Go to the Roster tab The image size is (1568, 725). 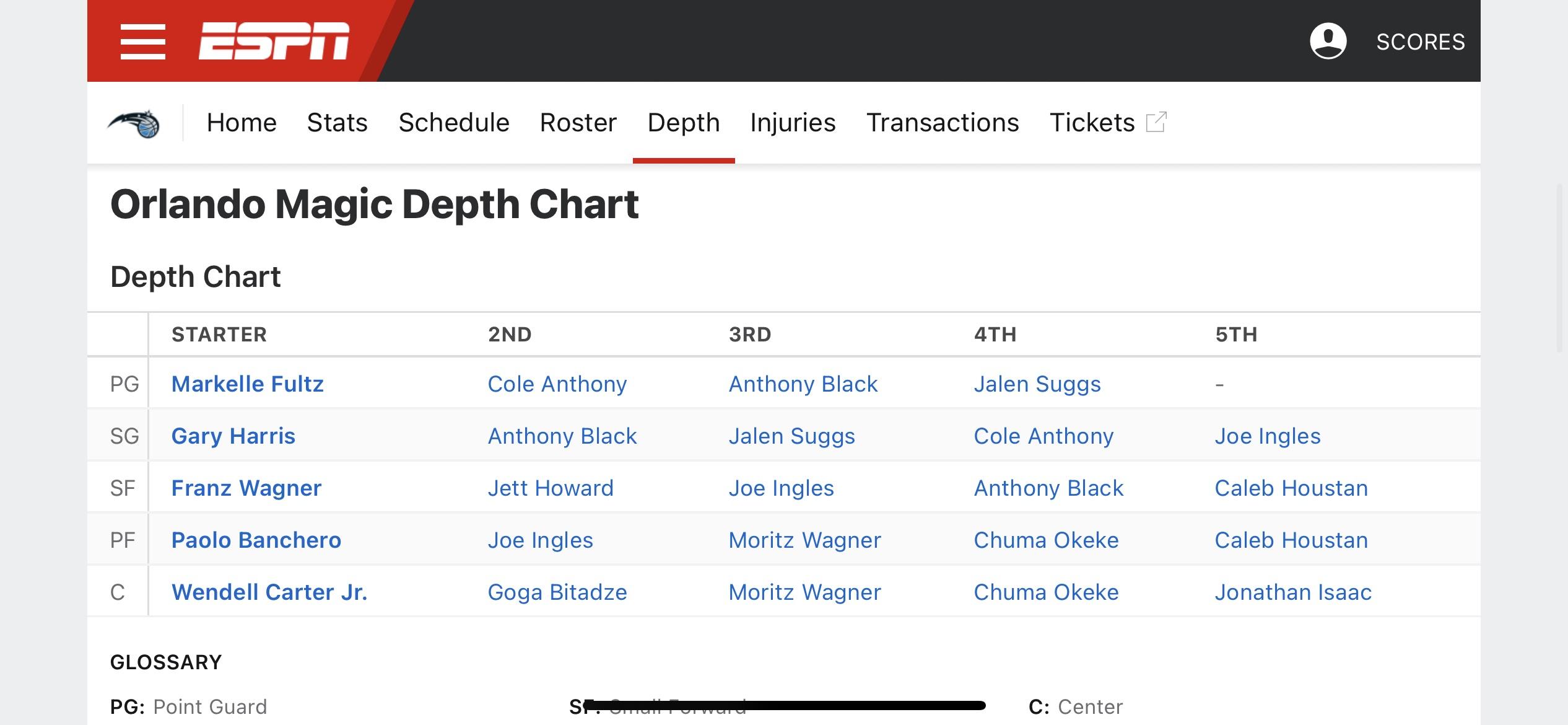[578, 123]
